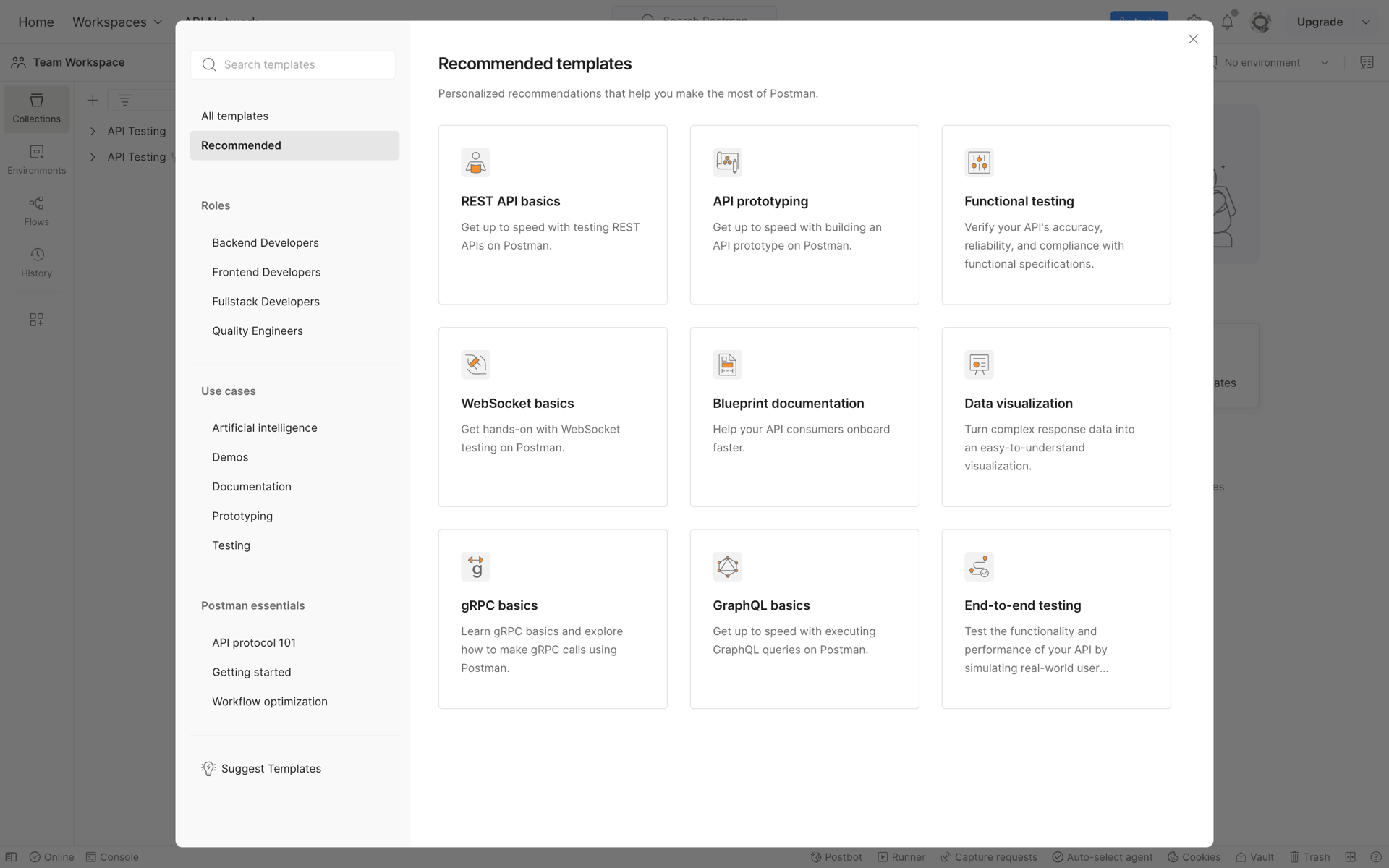Screen dimensions: 1389x868
Task: Open GraphQL basics template title
Action: point(761,605)
